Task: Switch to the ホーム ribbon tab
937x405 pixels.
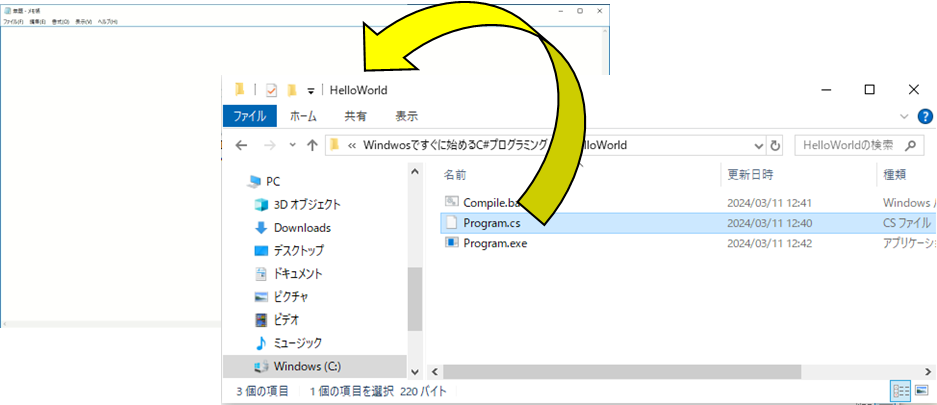Action: coord(303,116)
